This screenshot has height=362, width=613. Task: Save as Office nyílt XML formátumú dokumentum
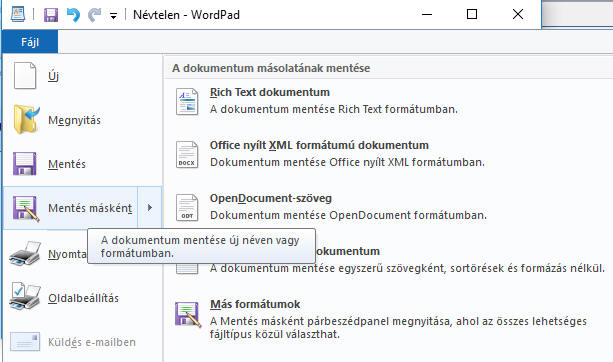coord(387,154)
